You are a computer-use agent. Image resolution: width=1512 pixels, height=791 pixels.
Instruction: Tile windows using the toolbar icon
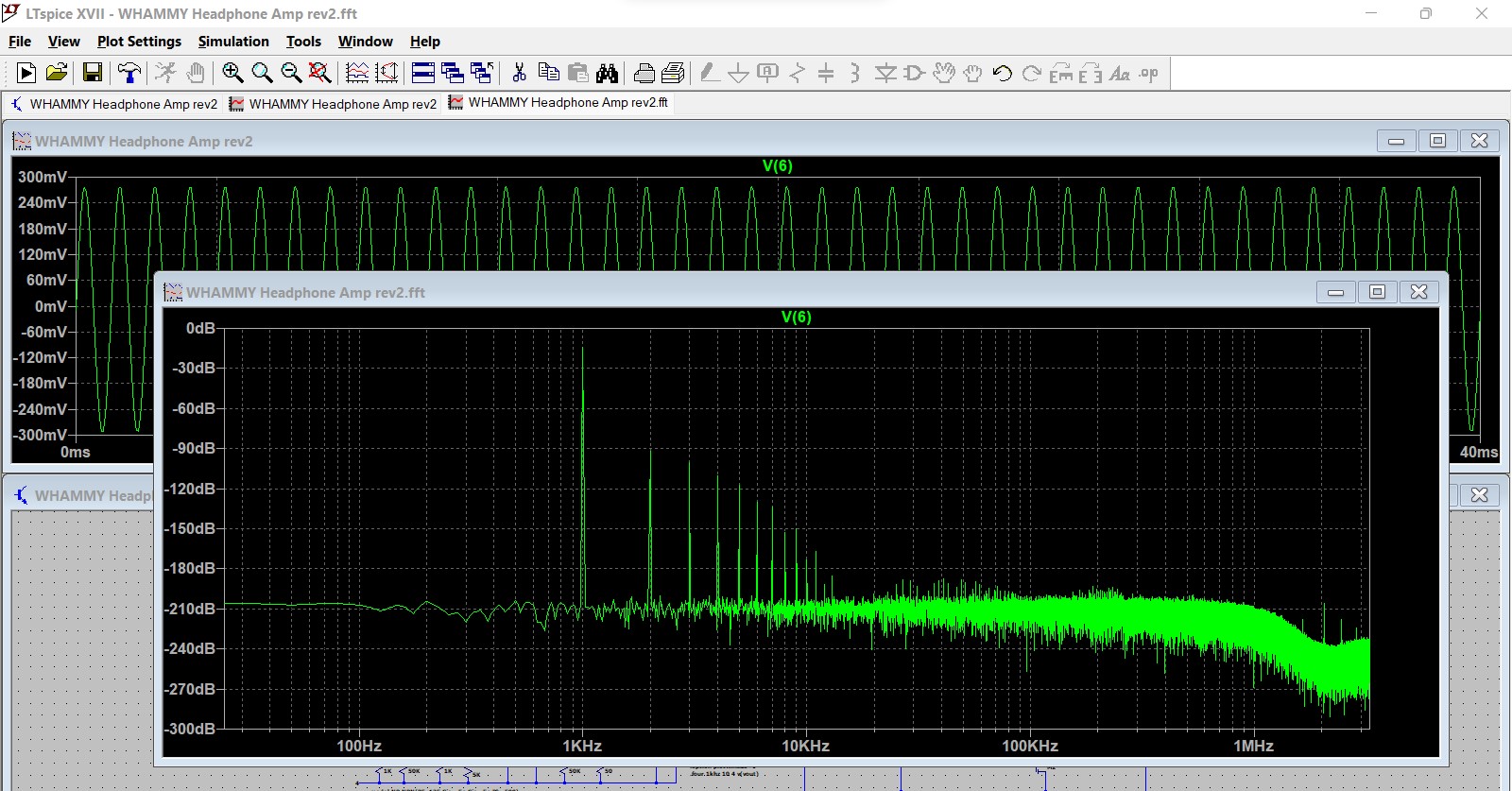423,73
